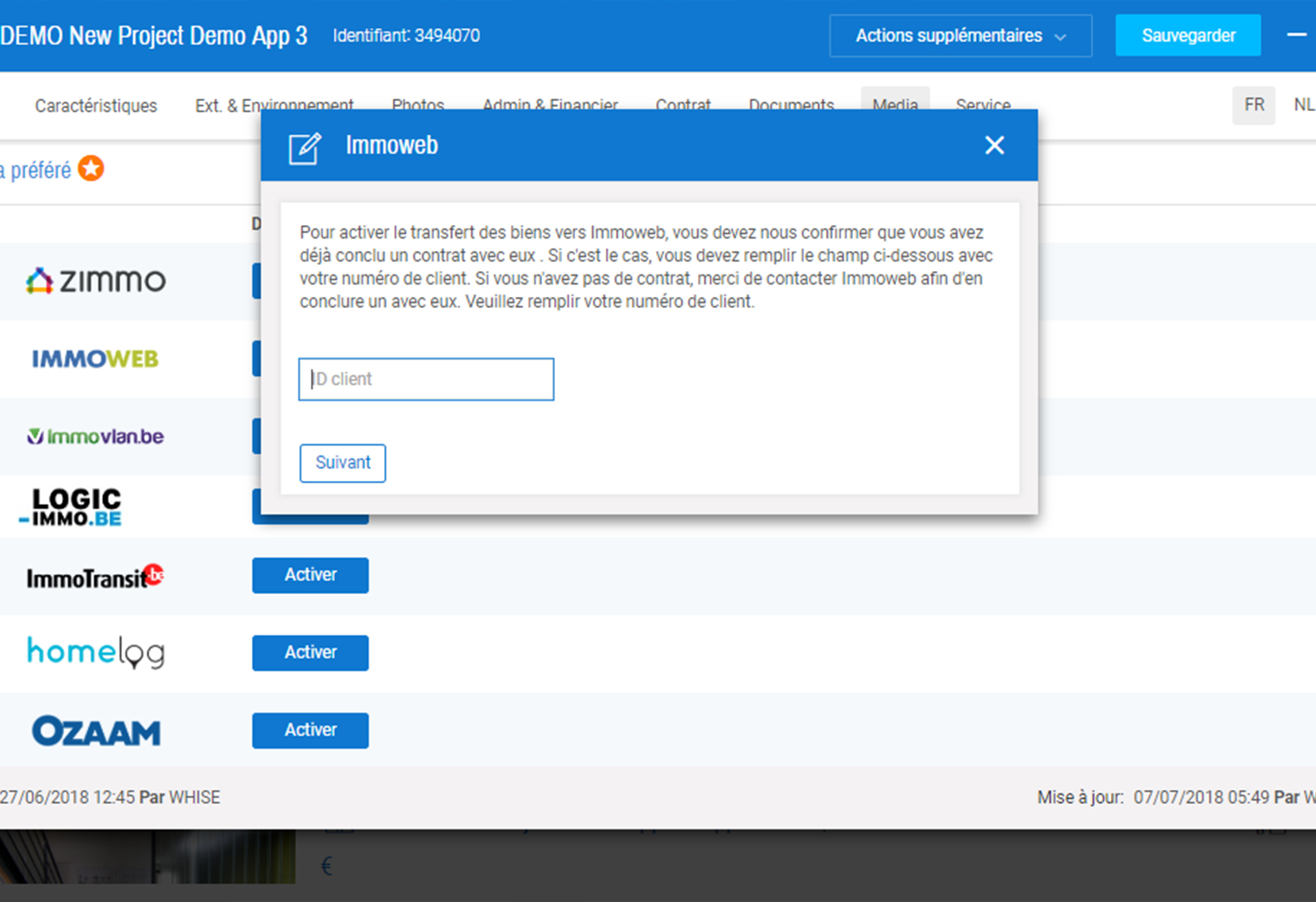Click the property photo thumbnail in background
Viewport: 1316px width, 902px height.
coord(148,856)
